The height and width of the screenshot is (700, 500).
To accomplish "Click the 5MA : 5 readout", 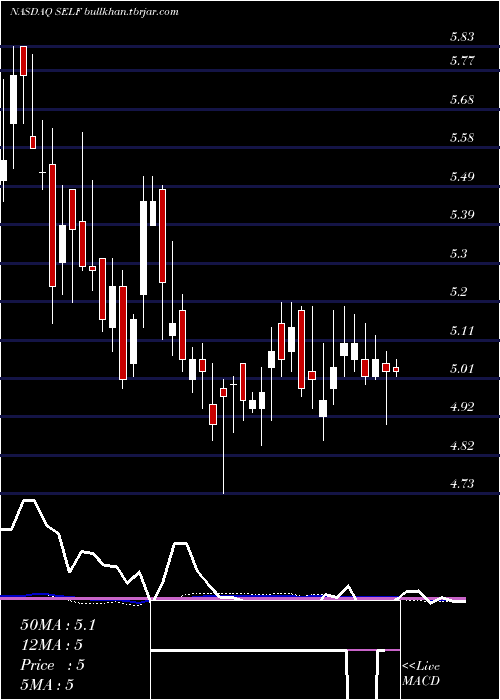I will click(x=47, y=685).
